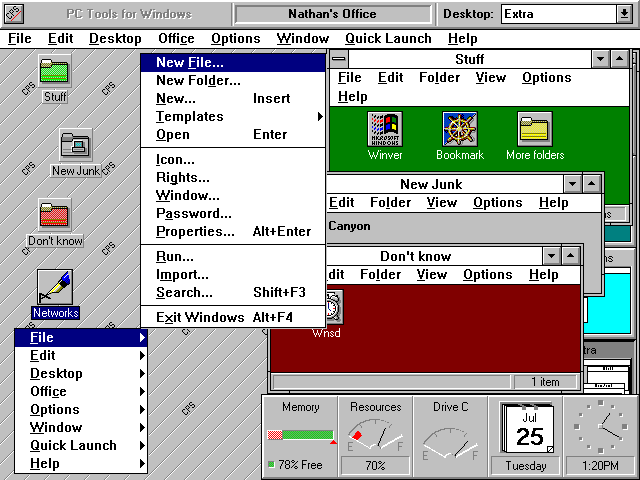Click the Don't know window title bar
Image resolution: width=640 pixels, height=480 pixels.
[x=434, y=256]
